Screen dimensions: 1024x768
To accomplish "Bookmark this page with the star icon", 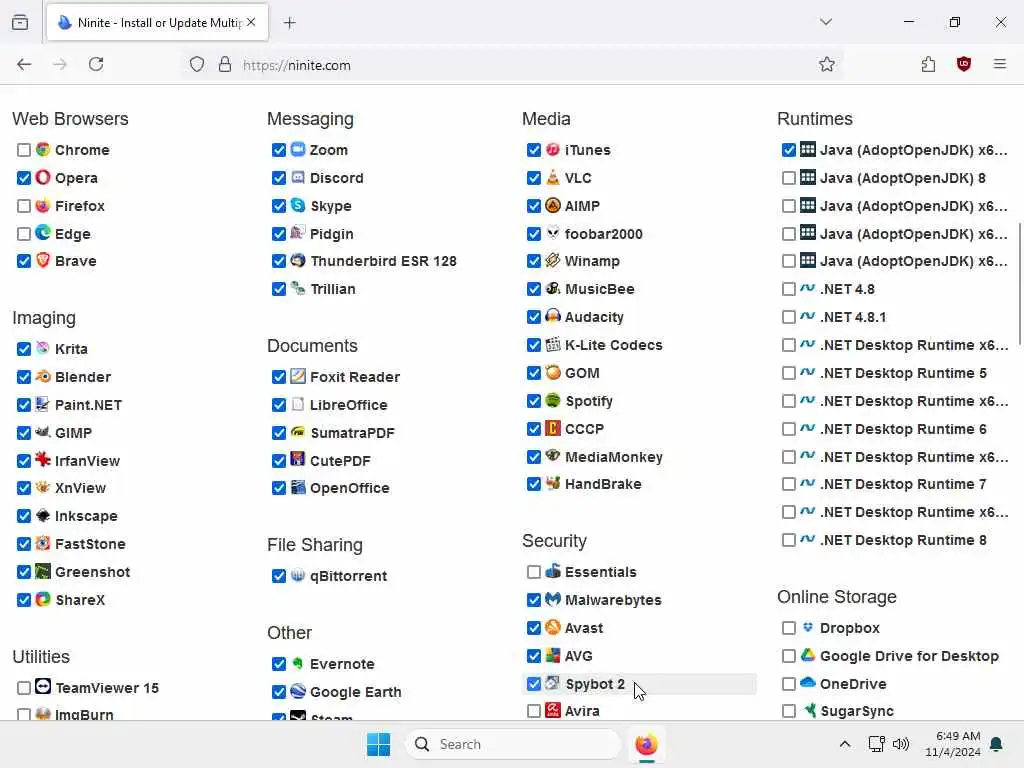I will point(827,64).
